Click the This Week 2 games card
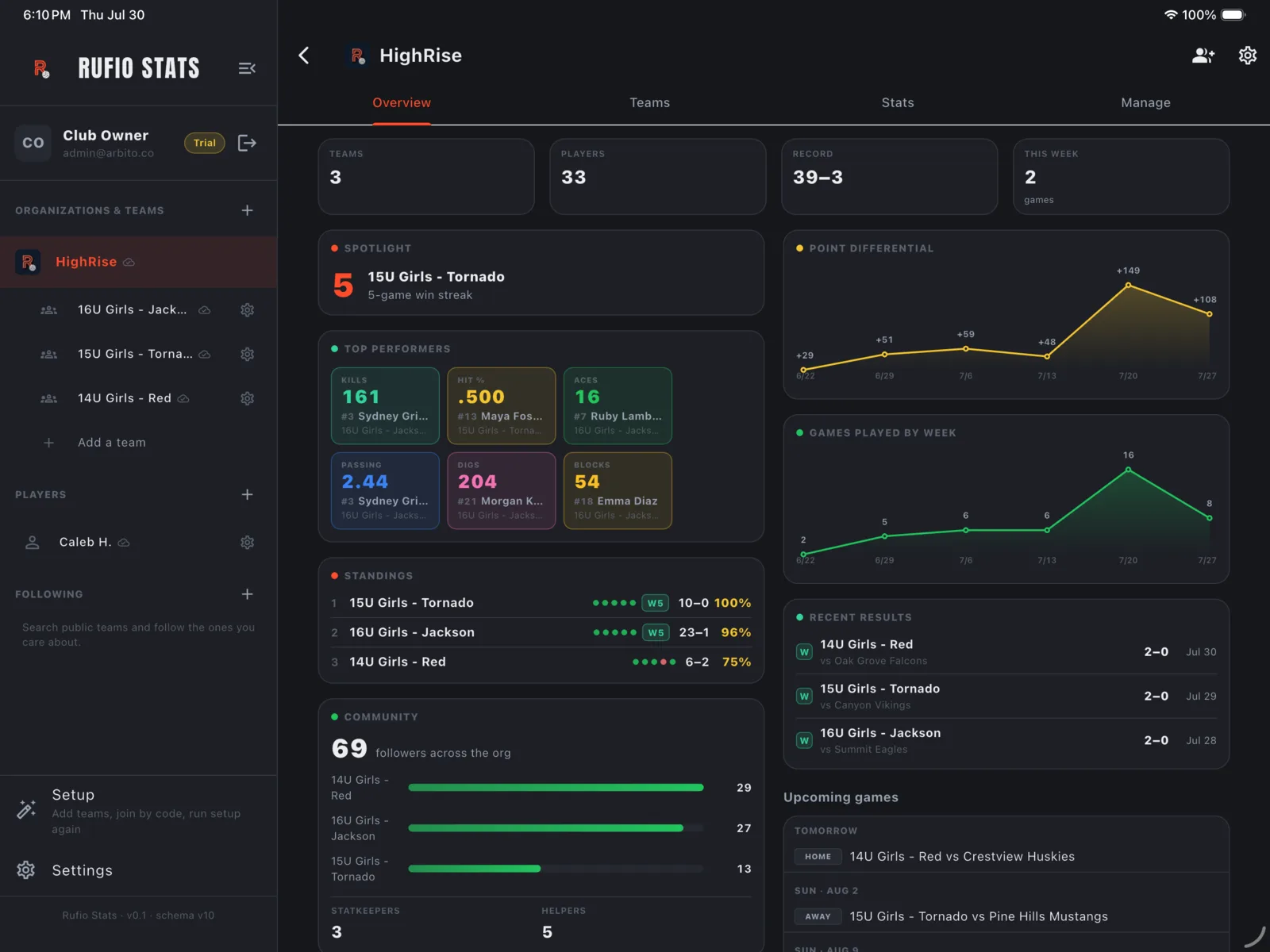 point(1122,177)
